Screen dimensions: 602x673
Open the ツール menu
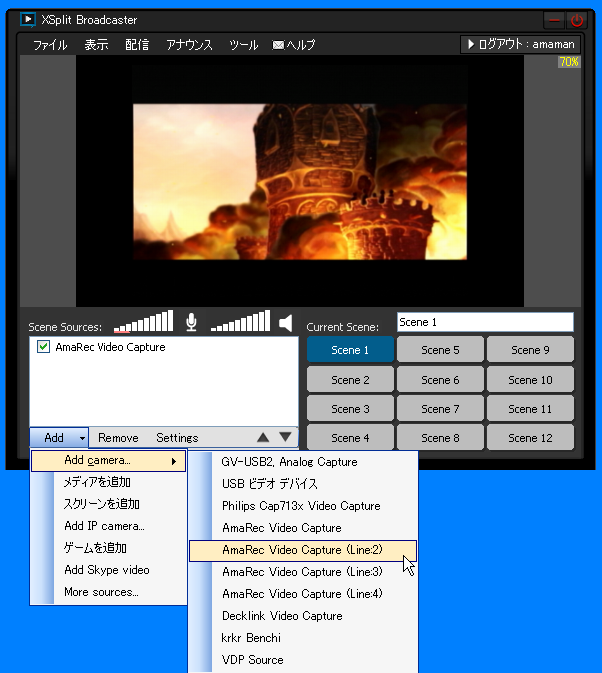[243, 45]
